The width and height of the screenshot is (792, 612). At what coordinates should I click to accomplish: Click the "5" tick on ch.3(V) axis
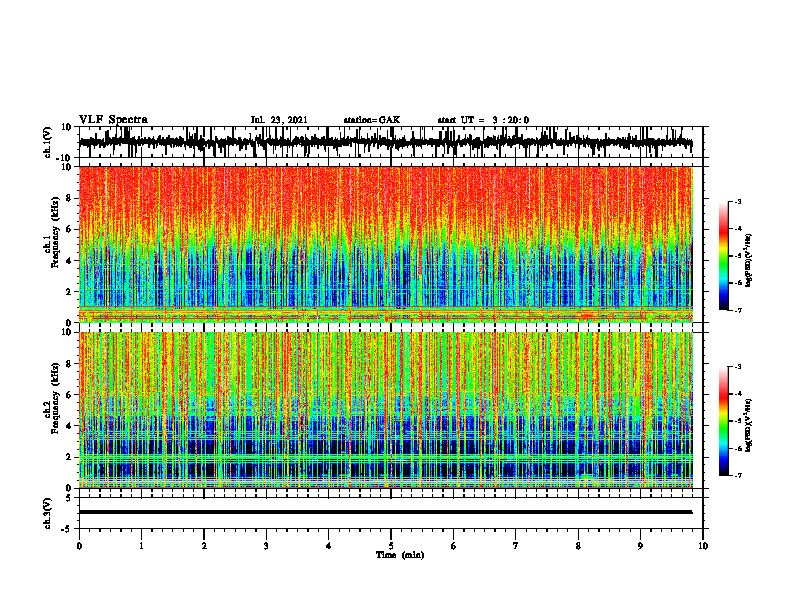70,498
